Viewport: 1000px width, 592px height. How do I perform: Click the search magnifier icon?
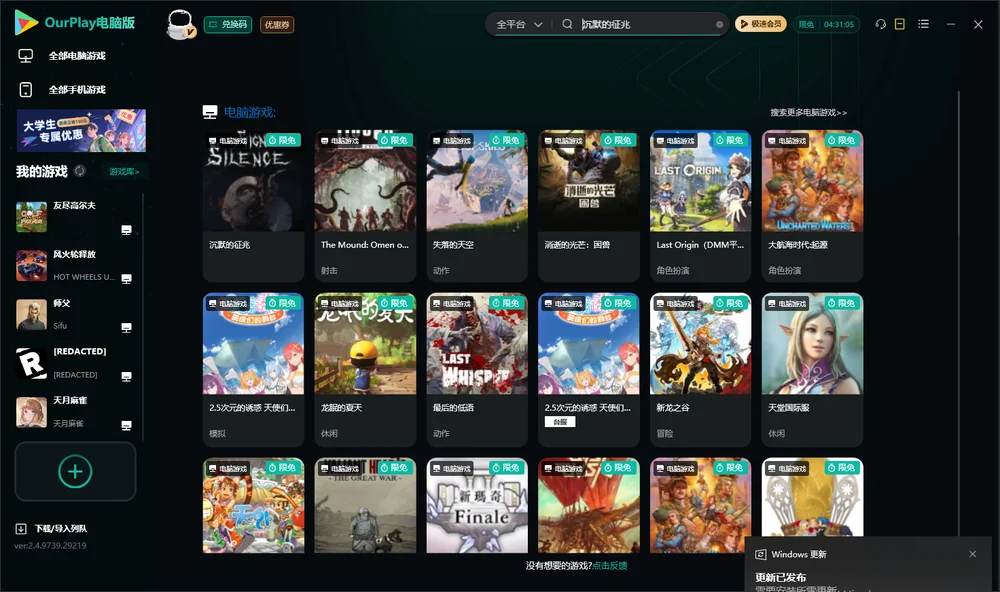click(x=567, y=24)
